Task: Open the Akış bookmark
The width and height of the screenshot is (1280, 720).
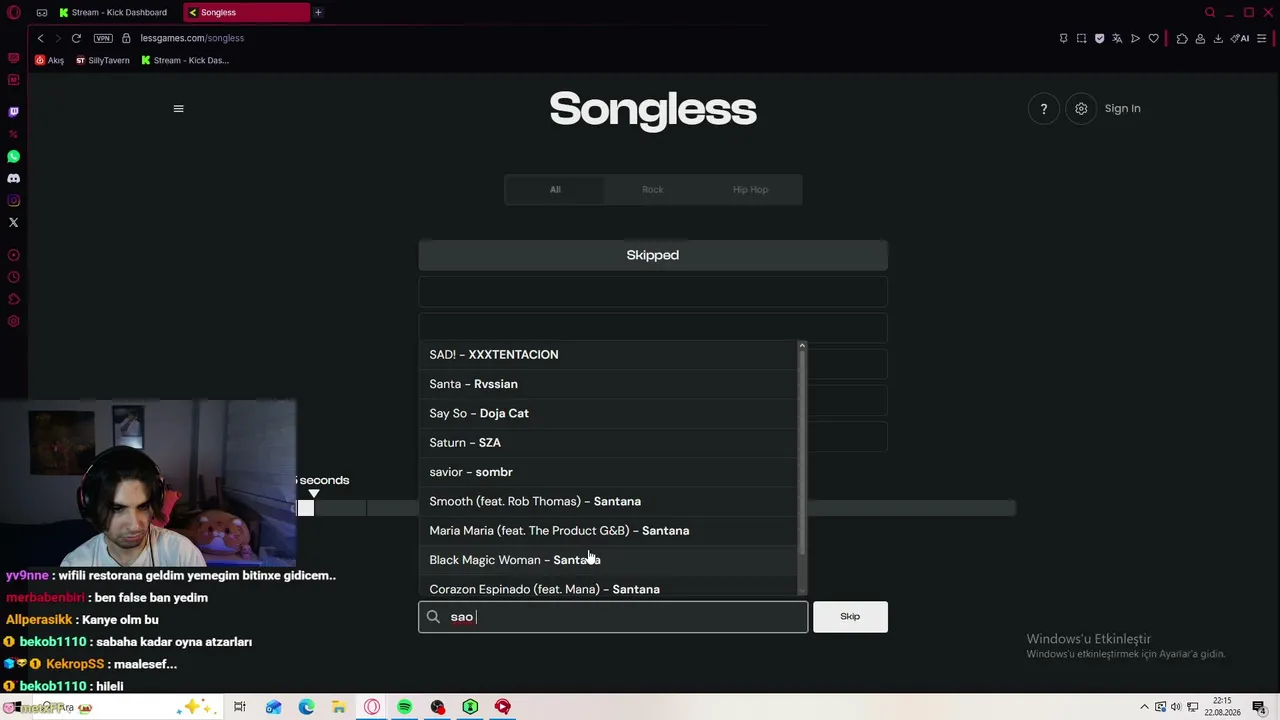Action: pos(49,60)
